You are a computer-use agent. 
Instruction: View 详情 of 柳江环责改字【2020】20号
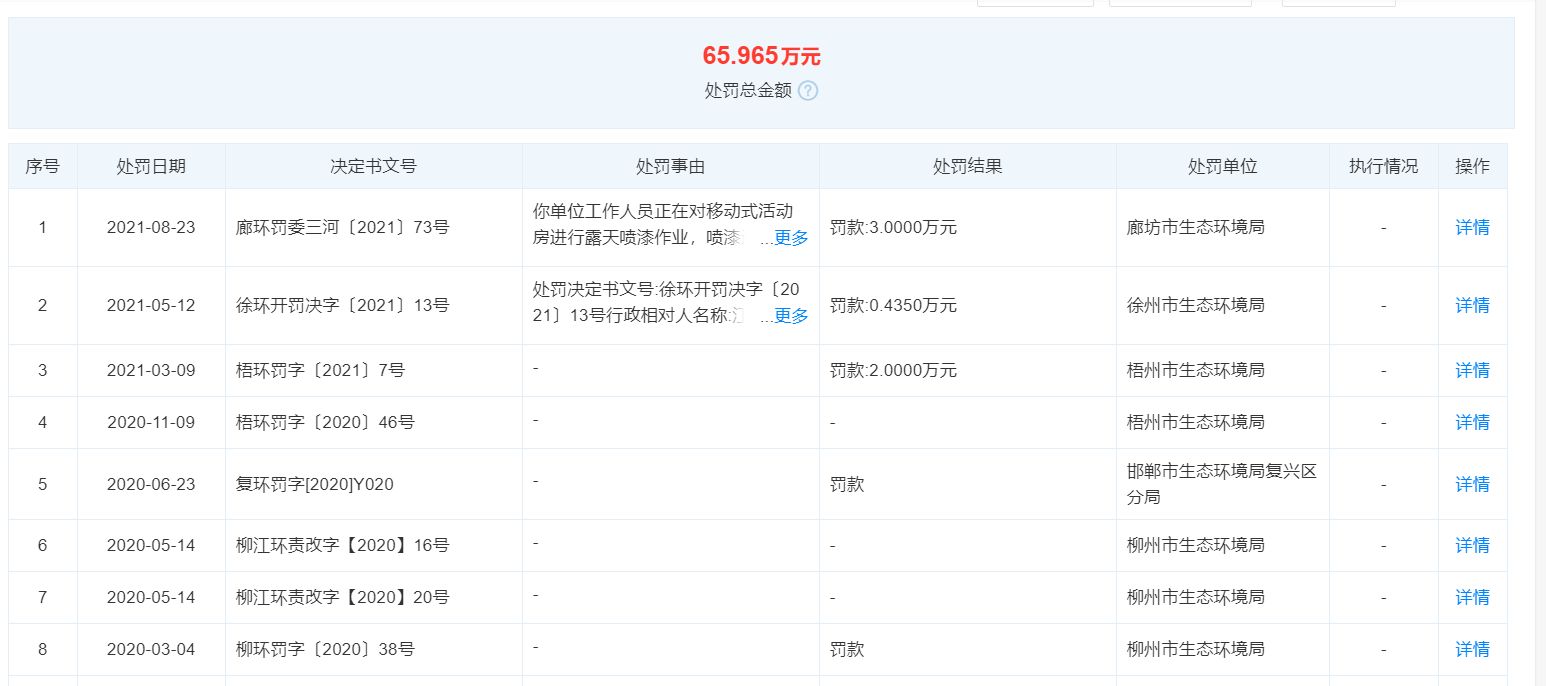pyautogui.click(x=1471, y=597)
